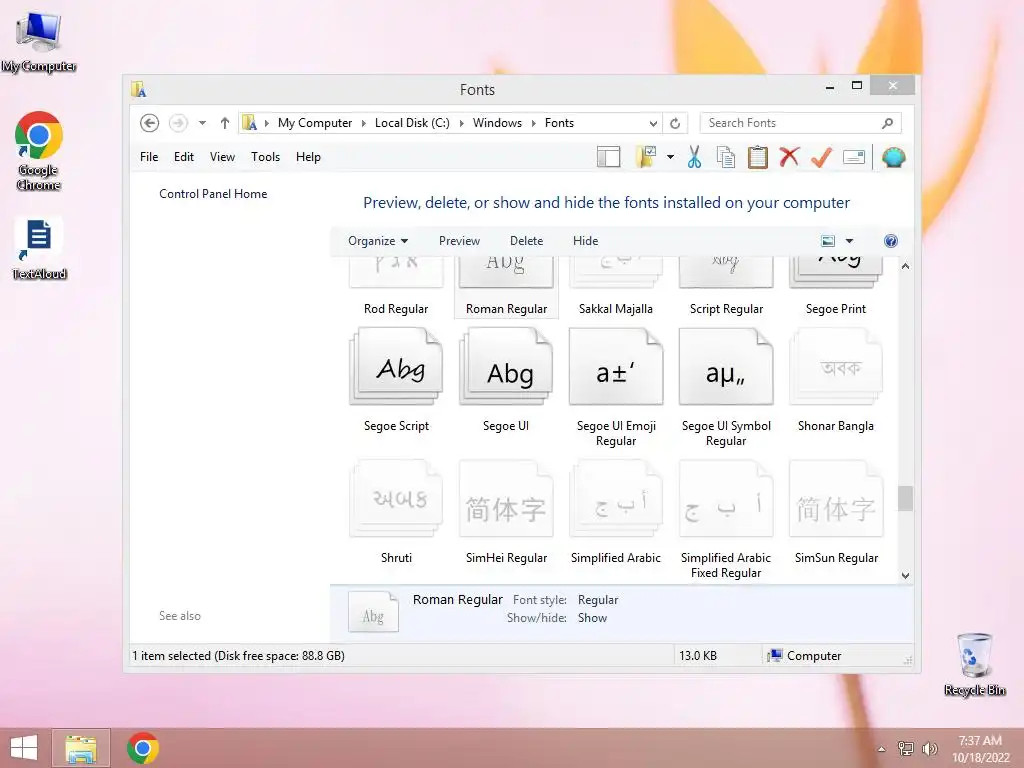
Task: Expand the view options dropdown arrow
Action: (x=849, y=241)
